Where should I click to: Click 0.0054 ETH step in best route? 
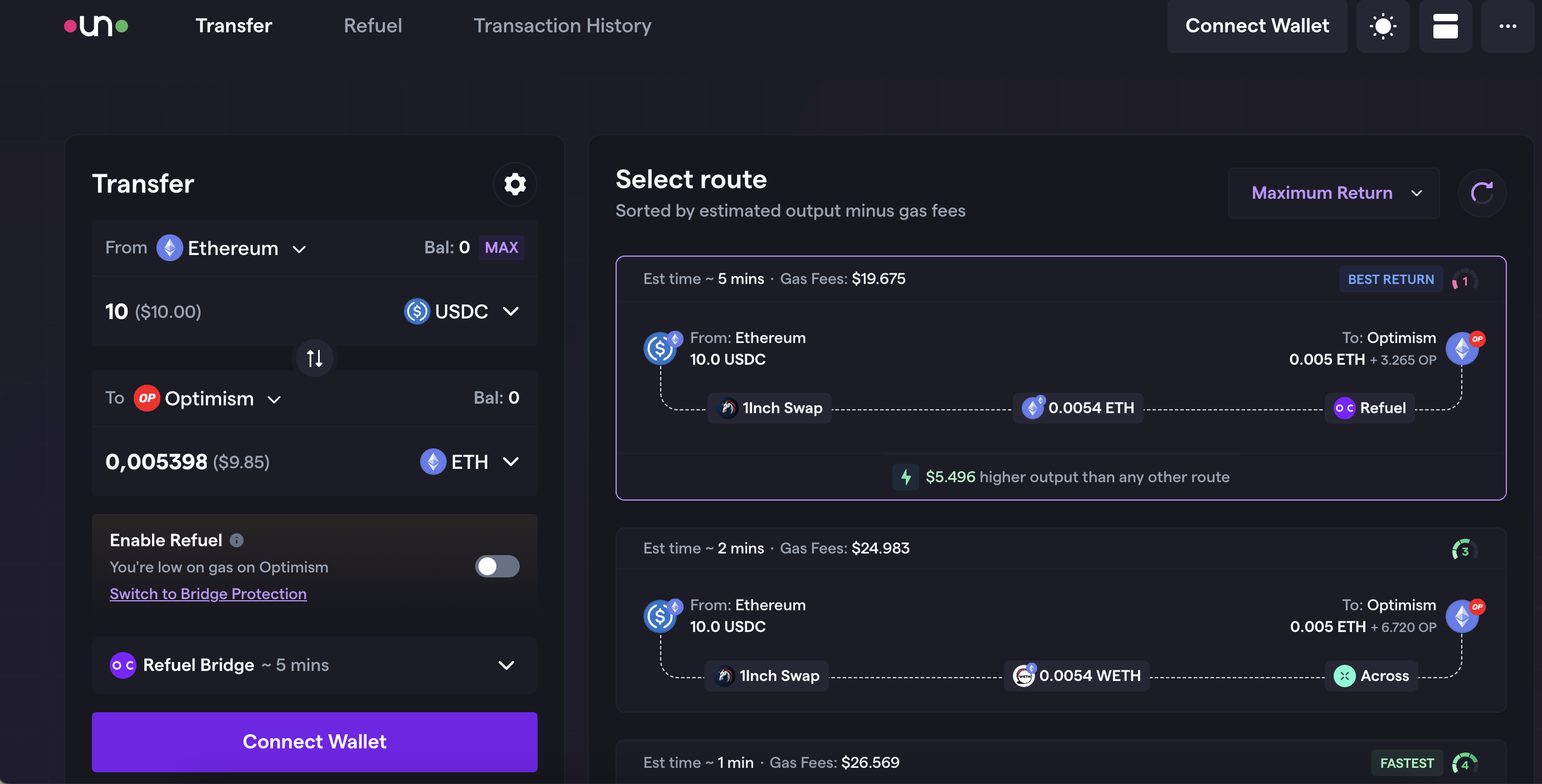(1077, 408)
